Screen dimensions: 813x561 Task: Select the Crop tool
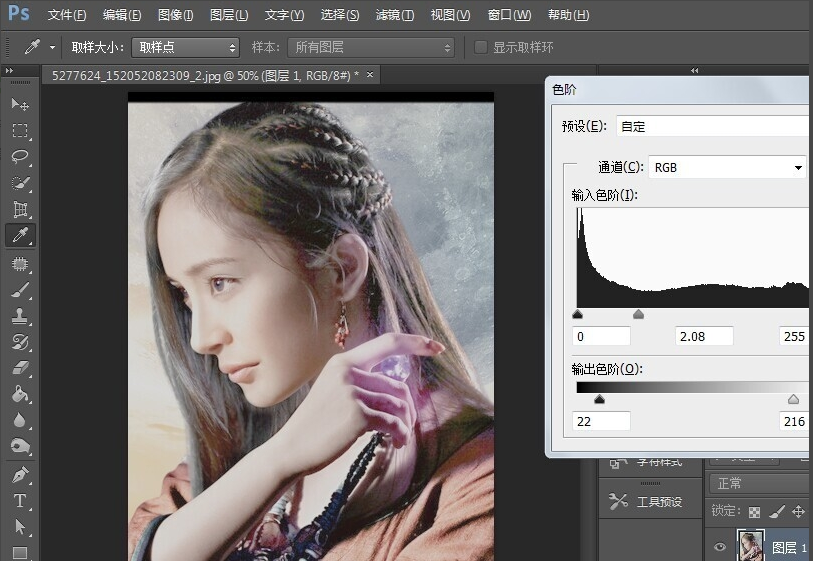[20, 209]
